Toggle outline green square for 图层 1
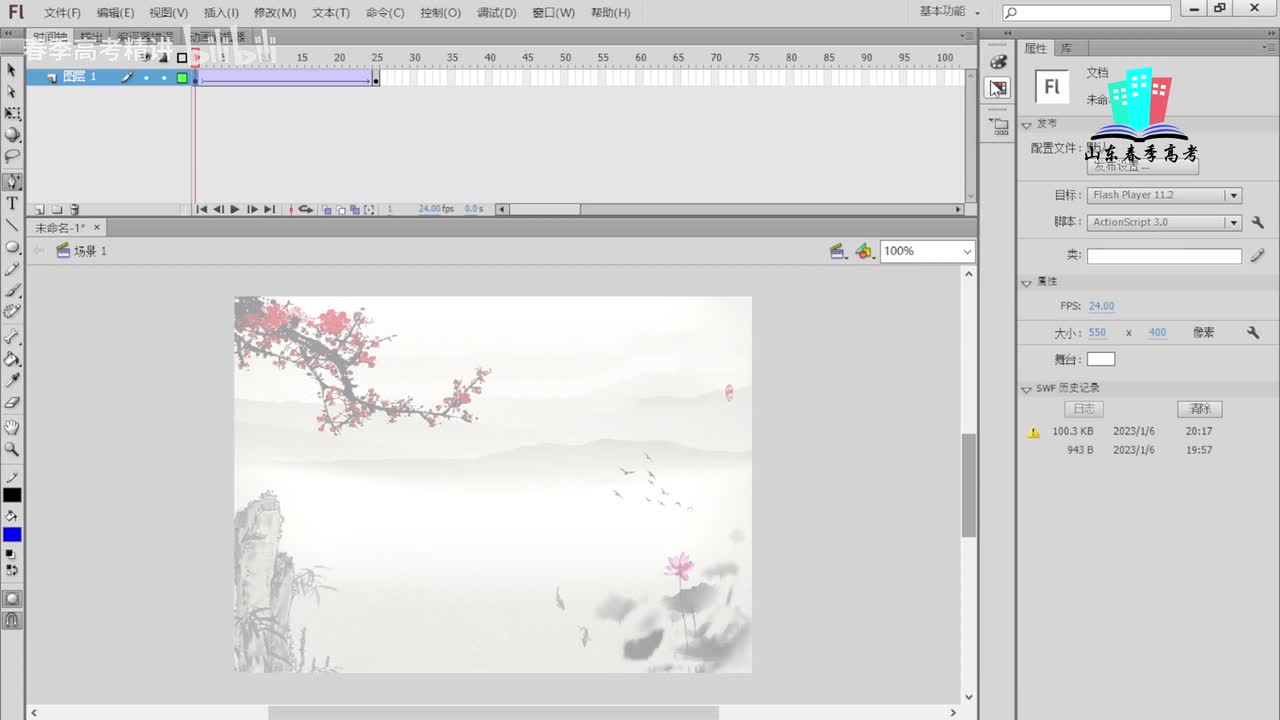 [x=182, y=77]
